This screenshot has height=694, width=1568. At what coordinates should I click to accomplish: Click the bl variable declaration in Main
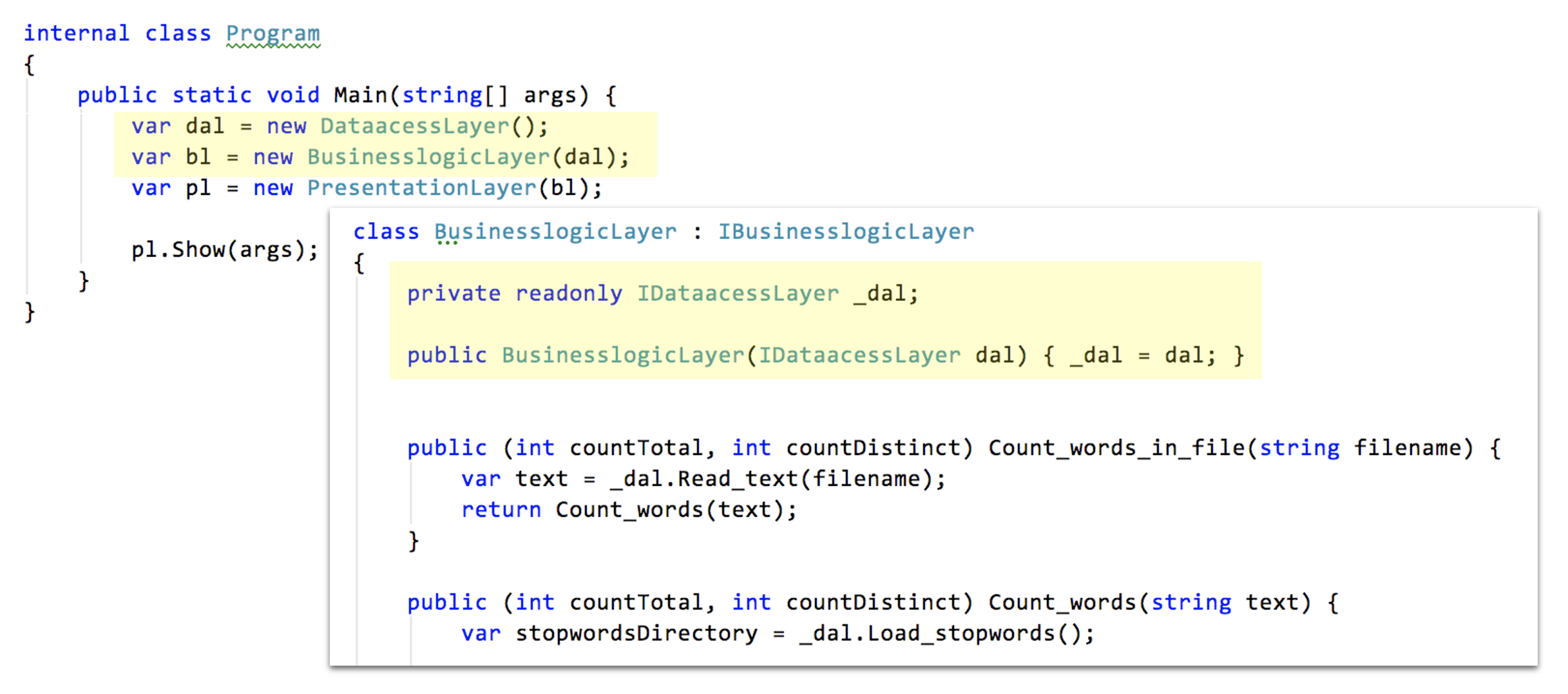(x=198, y=157)
